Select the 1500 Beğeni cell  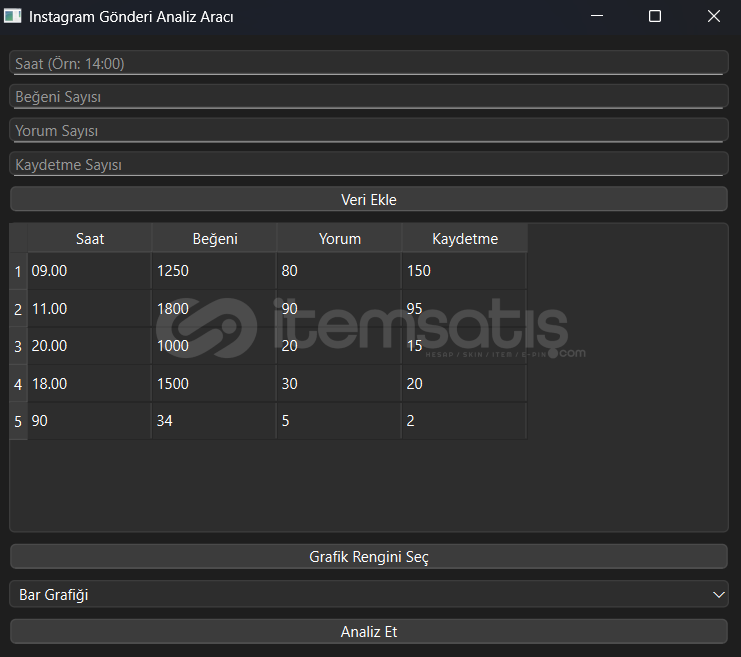[x=215, y=384]
